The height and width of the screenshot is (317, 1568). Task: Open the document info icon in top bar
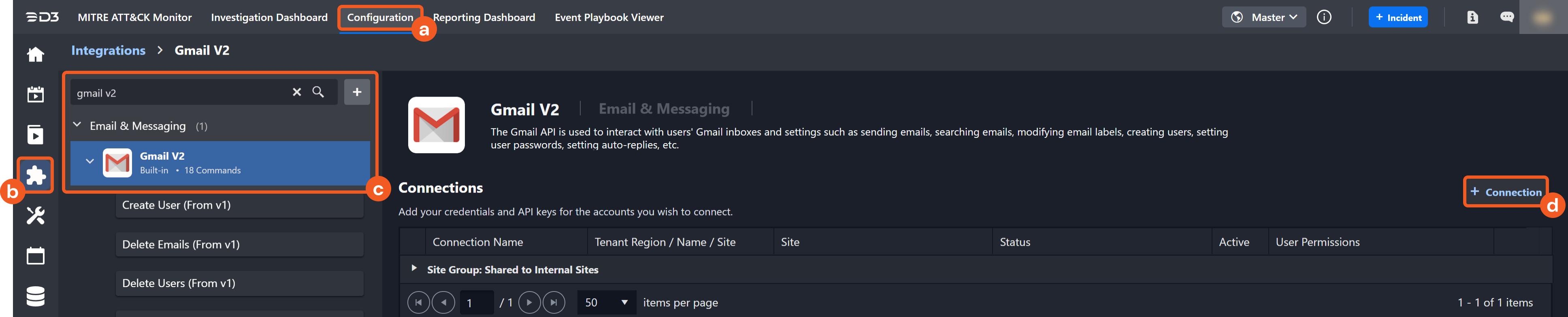pyautogui.click(x=1472, y=17)
